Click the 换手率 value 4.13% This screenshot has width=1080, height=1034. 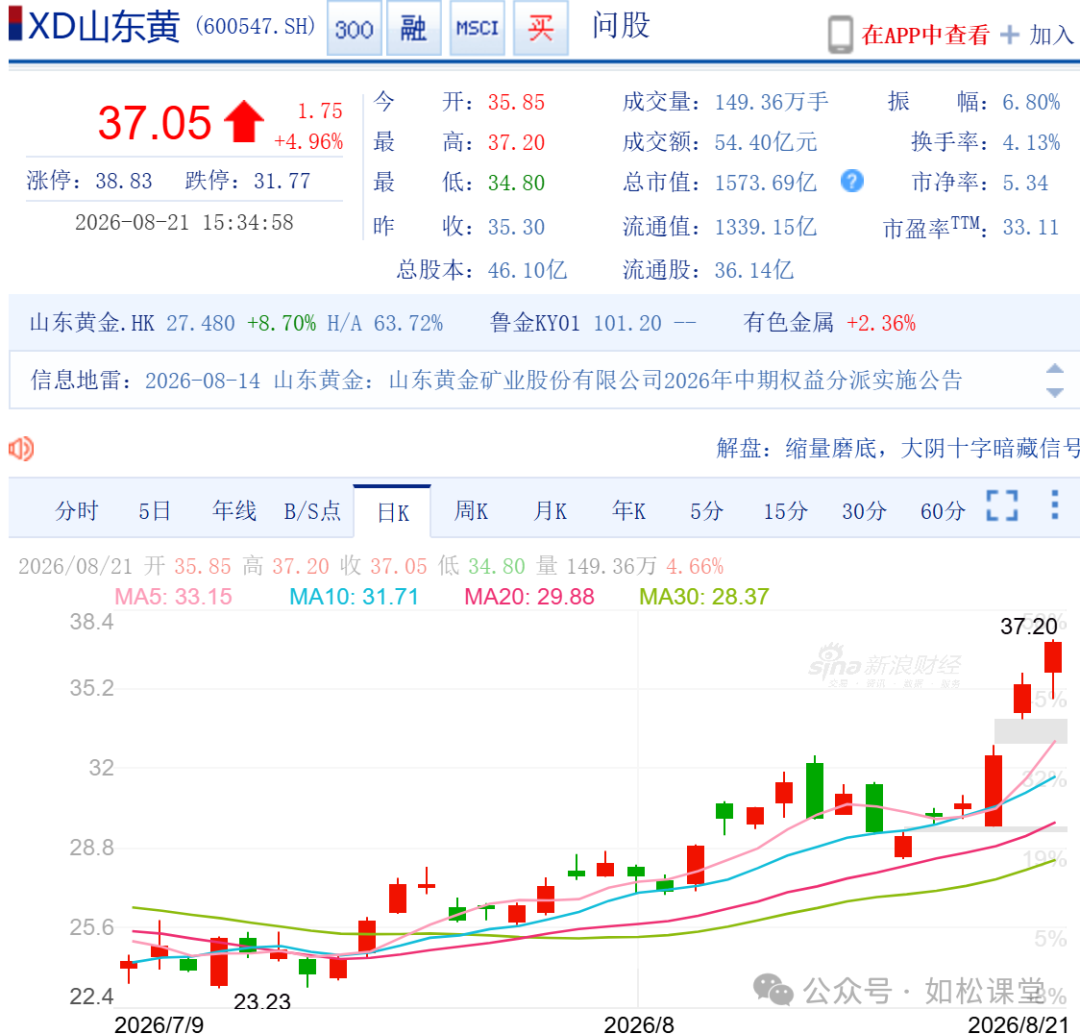(x=1031, y=142)
